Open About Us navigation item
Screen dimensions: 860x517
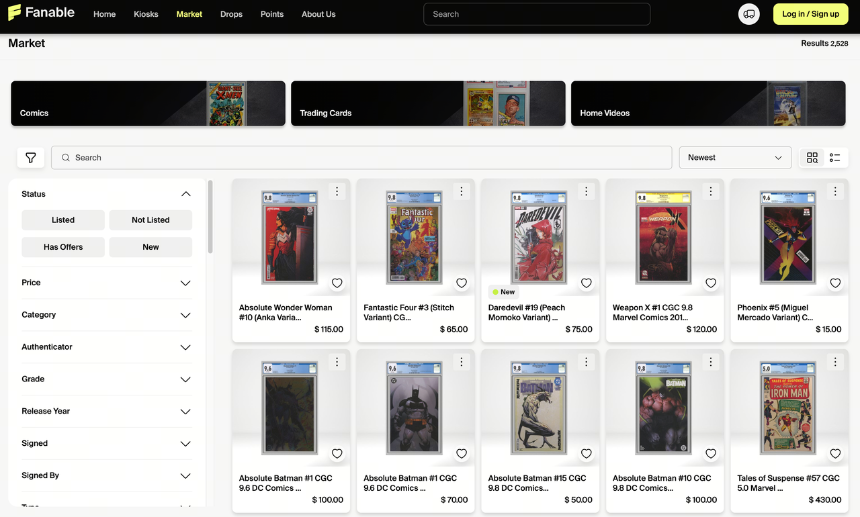coord(318,14)
